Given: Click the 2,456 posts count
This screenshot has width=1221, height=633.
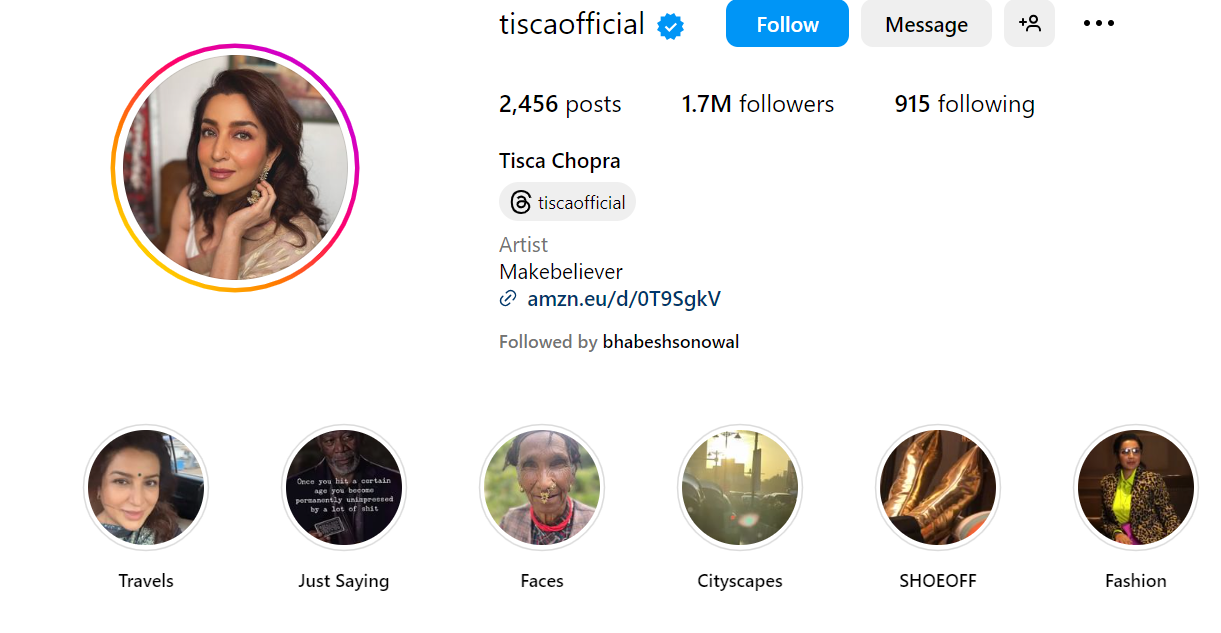Looking at the screenshot, I should (x=560, y=104).
